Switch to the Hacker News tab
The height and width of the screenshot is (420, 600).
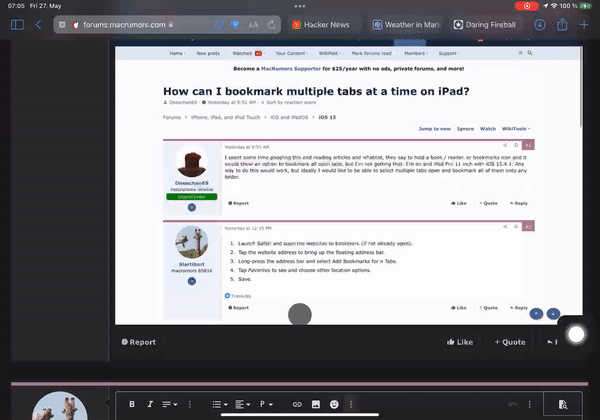[321, 25]
